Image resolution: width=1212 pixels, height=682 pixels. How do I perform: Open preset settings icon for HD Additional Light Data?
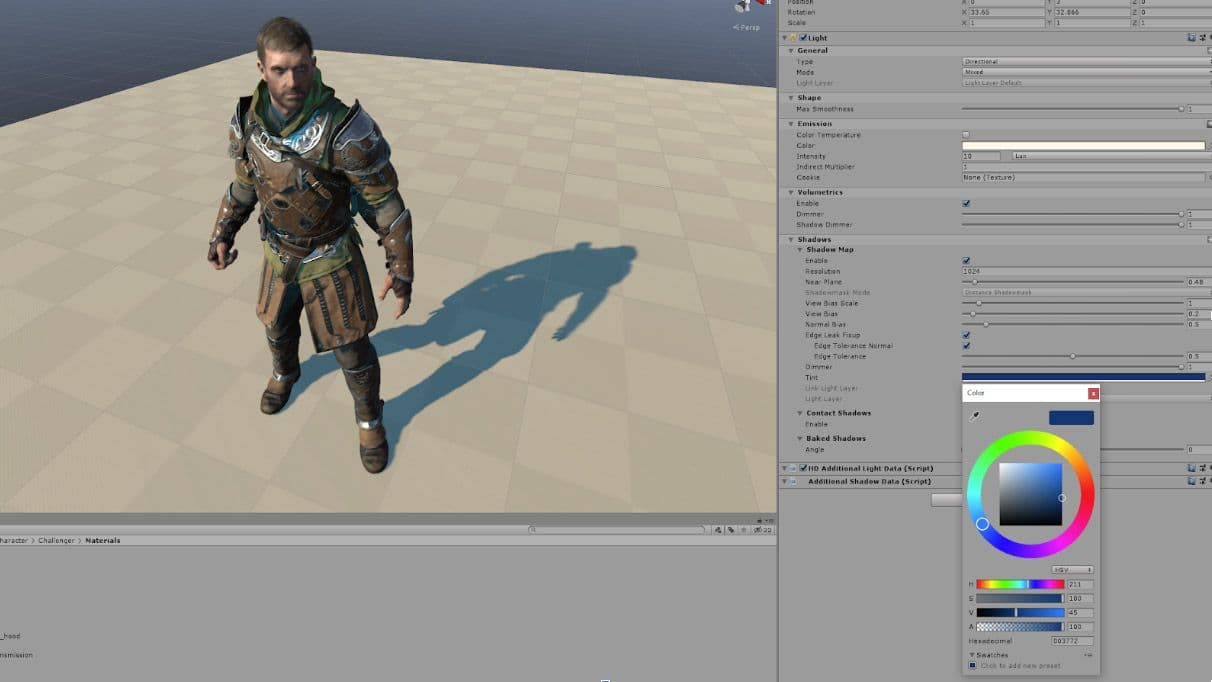(1202, 468)
